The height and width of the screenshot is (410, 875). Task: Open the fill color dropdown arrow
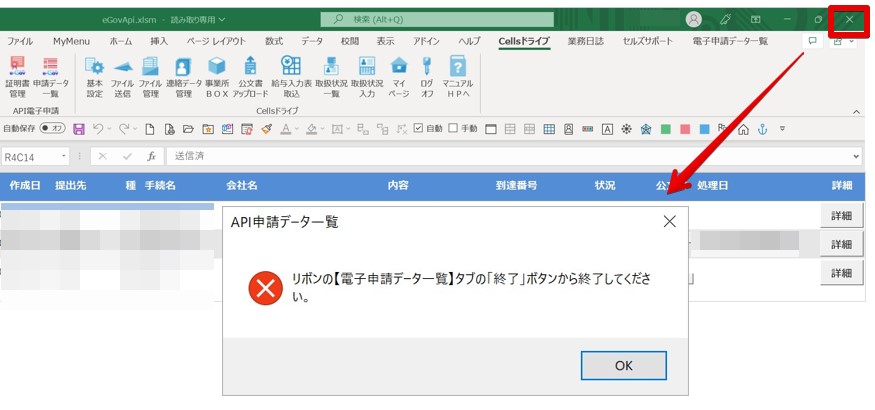point(323,129)
